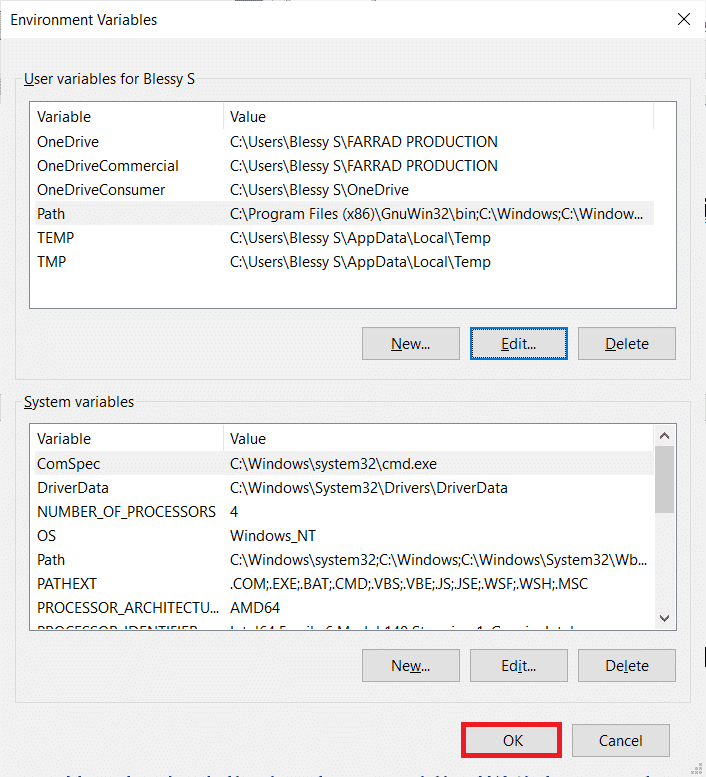The height and width of the screenshot is (777, 706).
Task: Select the OS system variable
Action: pos(344,536)
